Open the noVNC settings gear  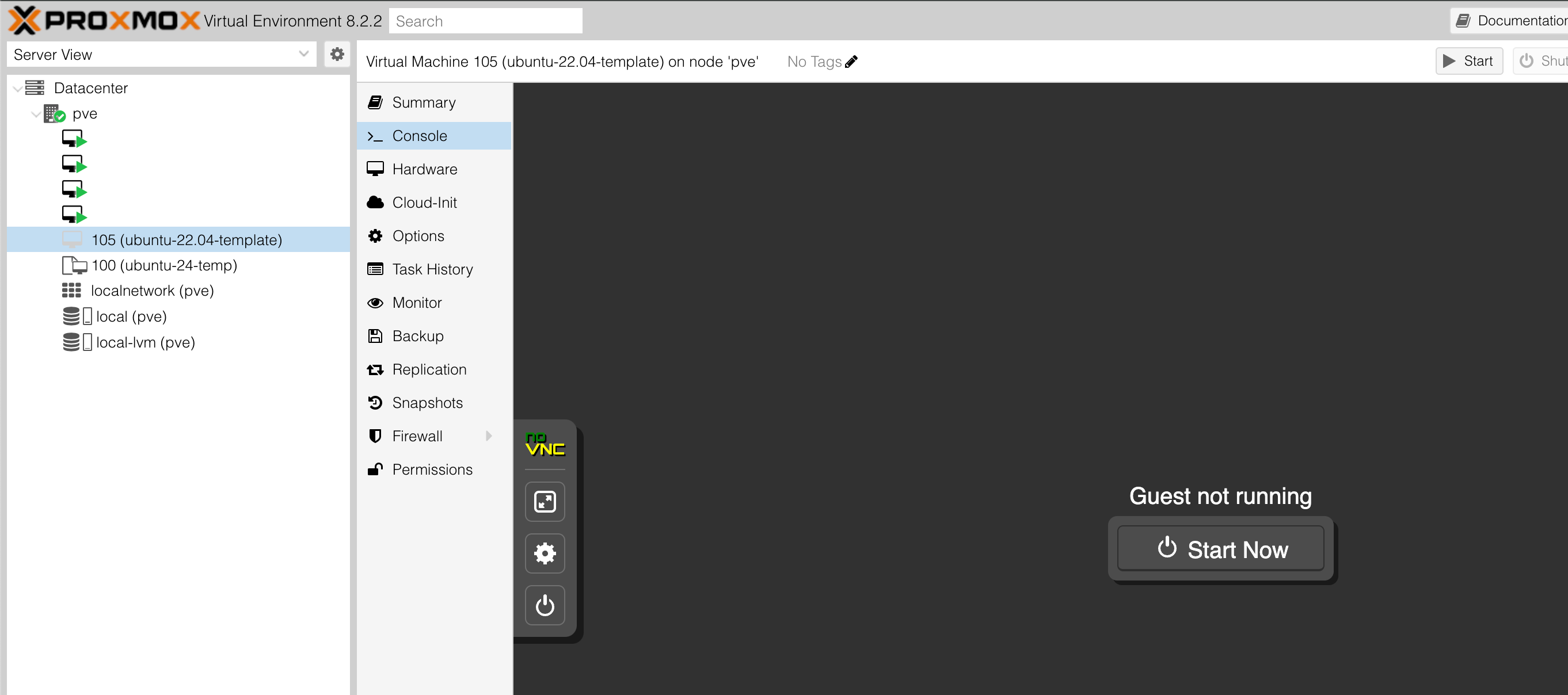pos(544,553)
